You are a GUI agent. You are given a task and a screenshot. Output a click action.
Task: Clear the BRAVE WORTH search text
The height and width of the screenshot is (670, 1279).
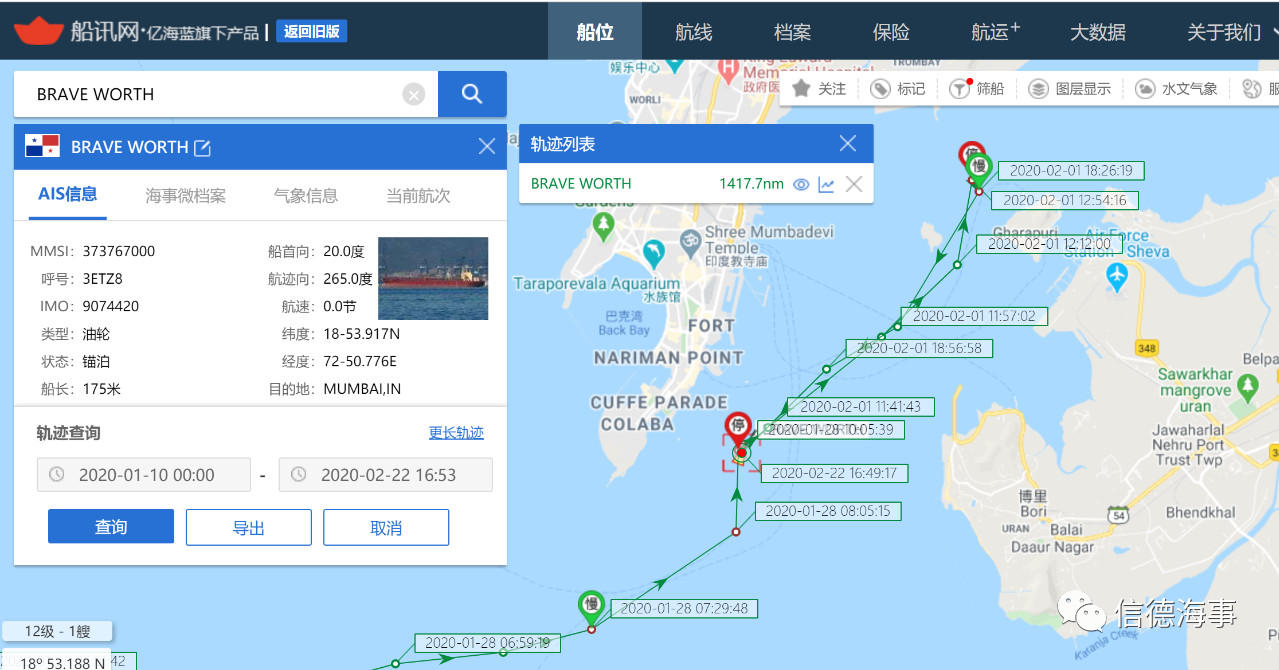414,95
